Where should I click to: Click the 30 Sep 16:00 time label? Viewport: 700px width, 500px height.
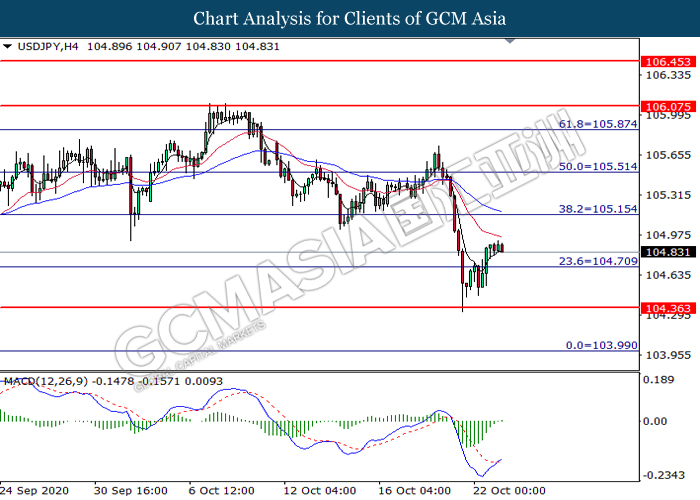pyautogui.click(x=131, y=491)
